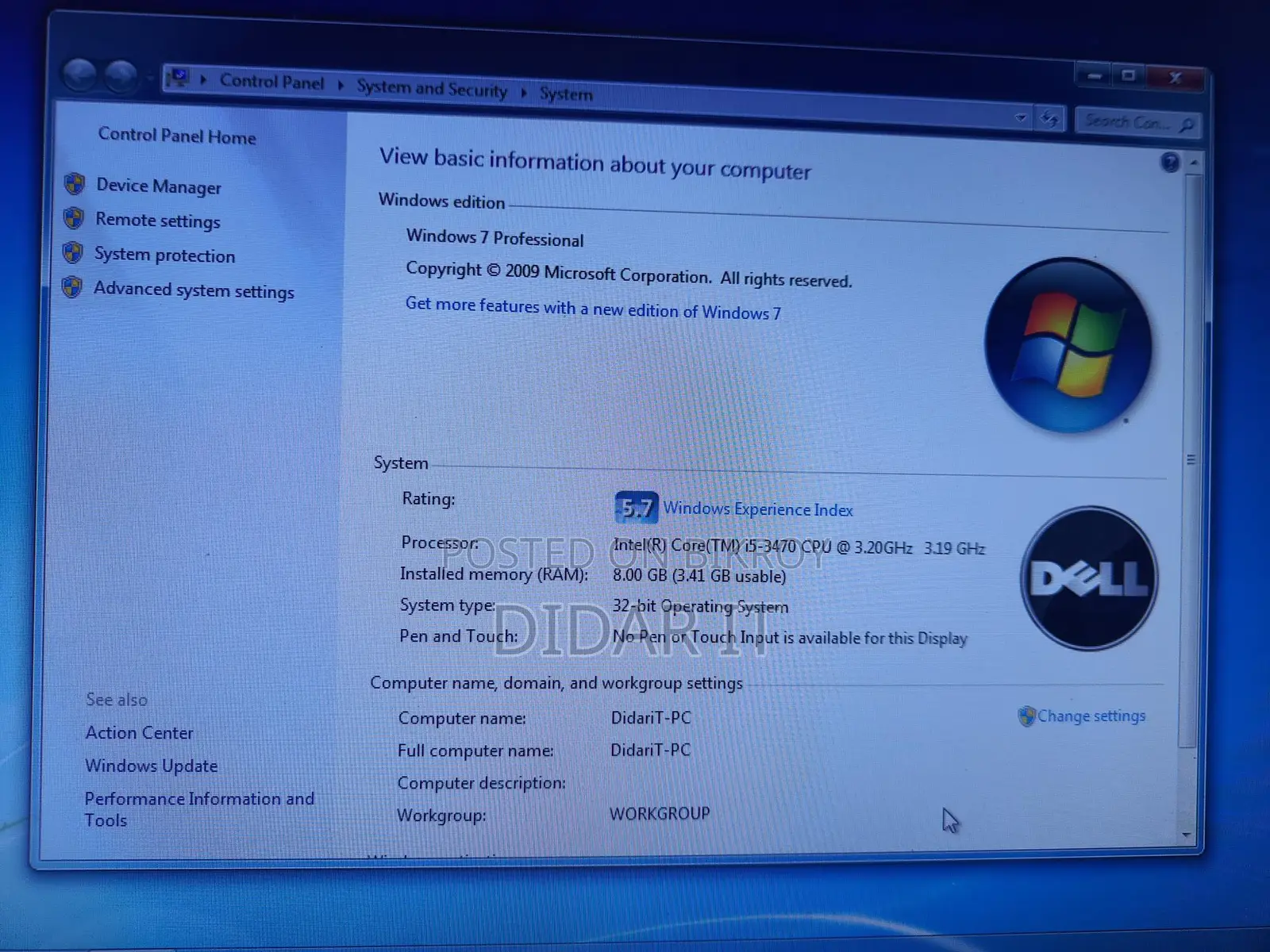The width and height of the screenshot is (1270, 952).
Task: Click the scrollbar down arrow
Action: [1187, 835]
